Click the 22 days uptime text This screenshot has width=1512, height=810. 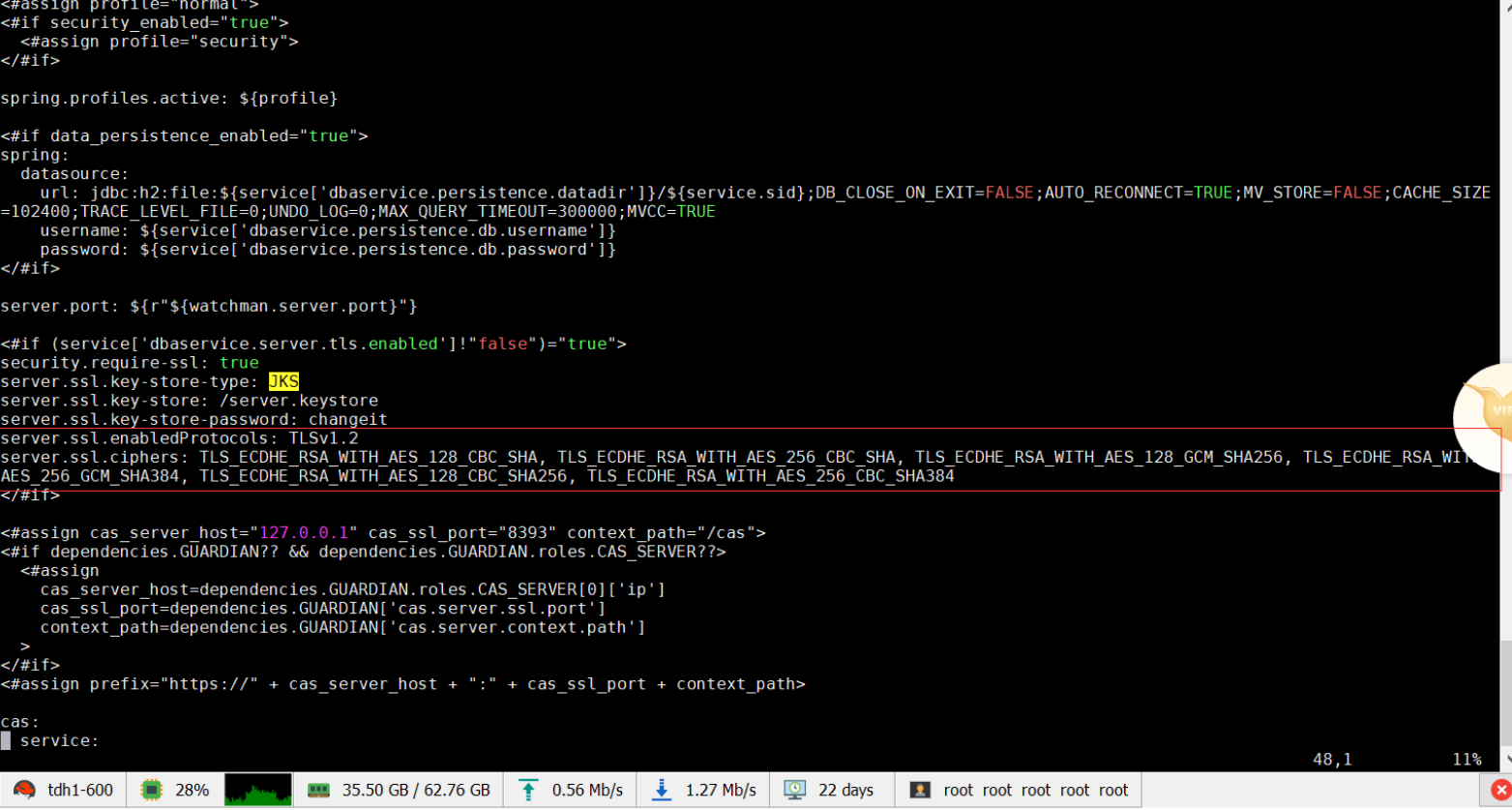point(845,791)
